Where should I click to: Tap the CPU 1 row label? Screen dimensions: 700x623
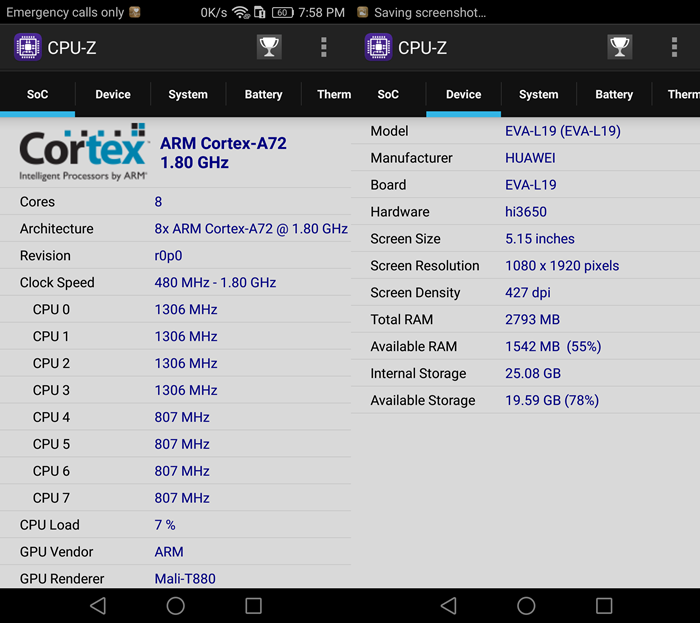point(51,336)
